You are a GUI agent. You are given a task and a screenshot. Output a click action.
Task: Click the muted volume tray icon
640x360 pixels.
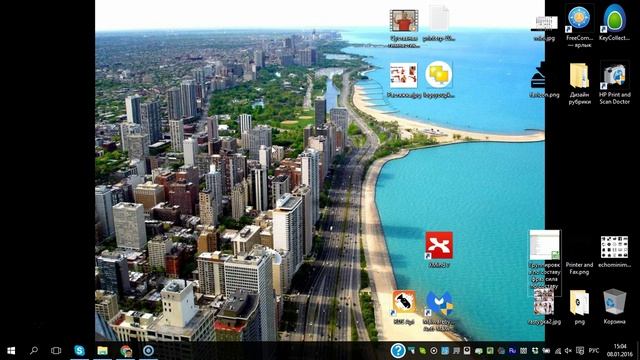tap(568, 351)
